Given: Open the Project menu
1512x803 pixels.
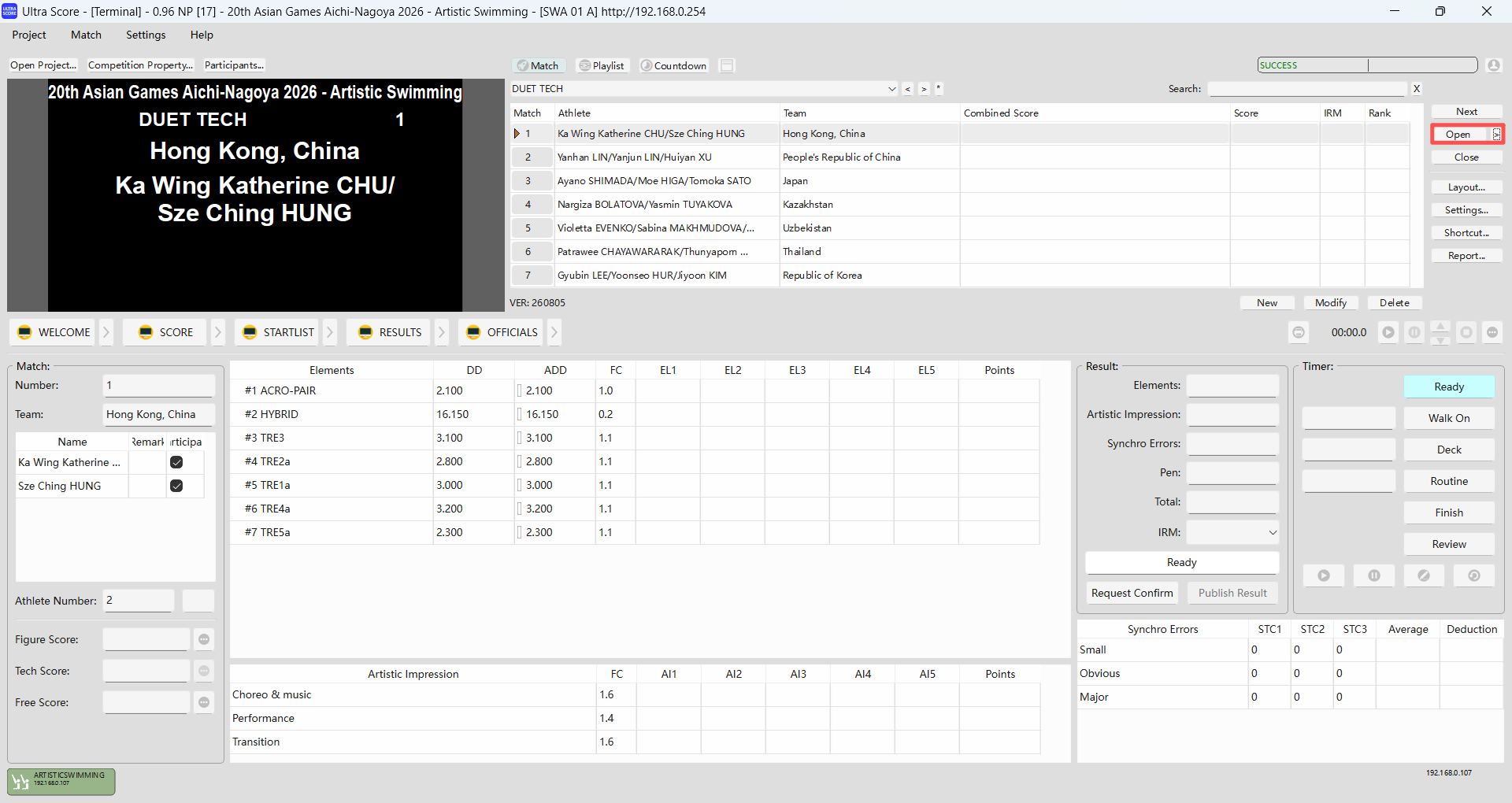Looking at the screenshot, I should 29,35.
